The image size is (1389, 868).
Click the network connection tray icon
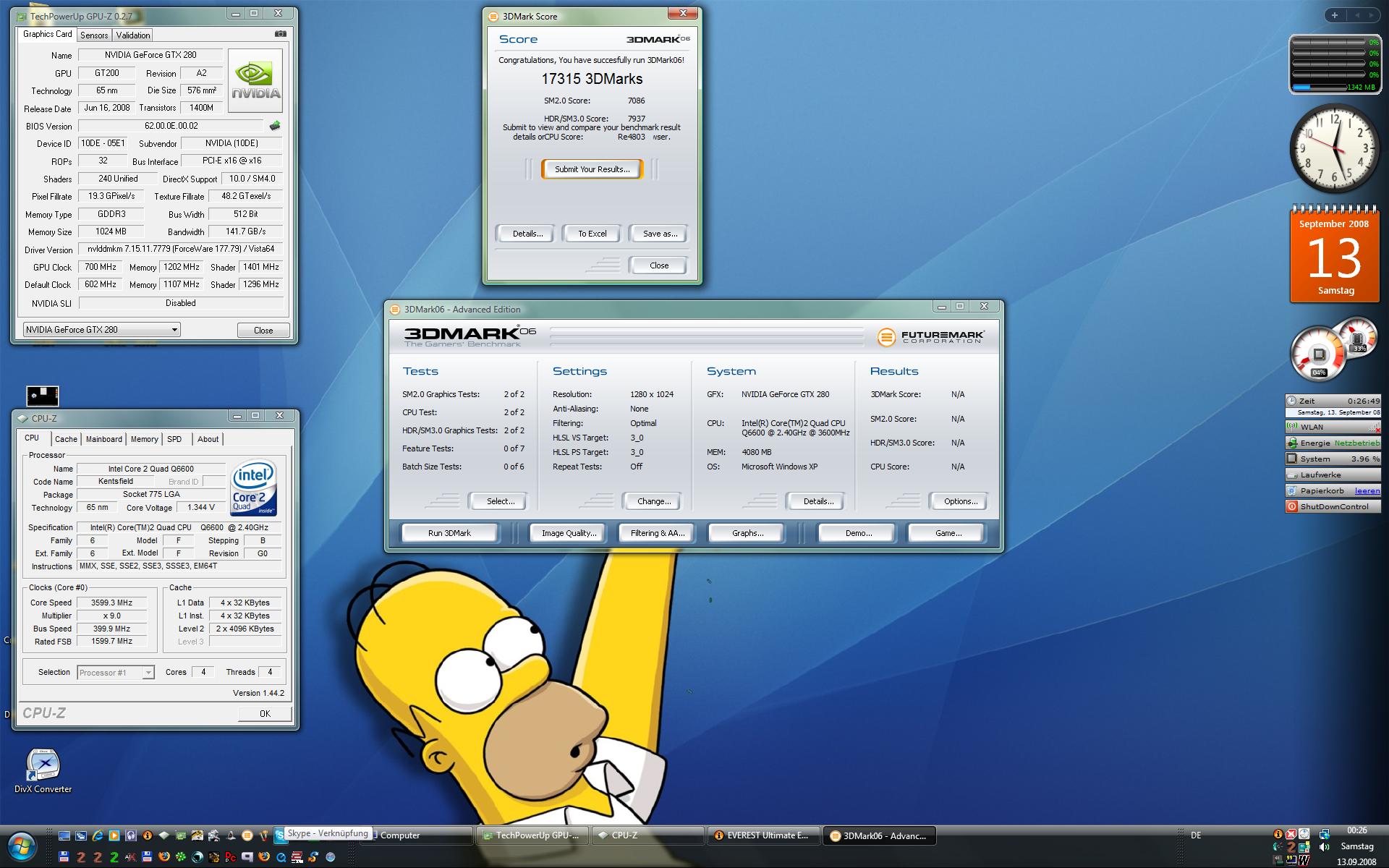[1324, 834]
